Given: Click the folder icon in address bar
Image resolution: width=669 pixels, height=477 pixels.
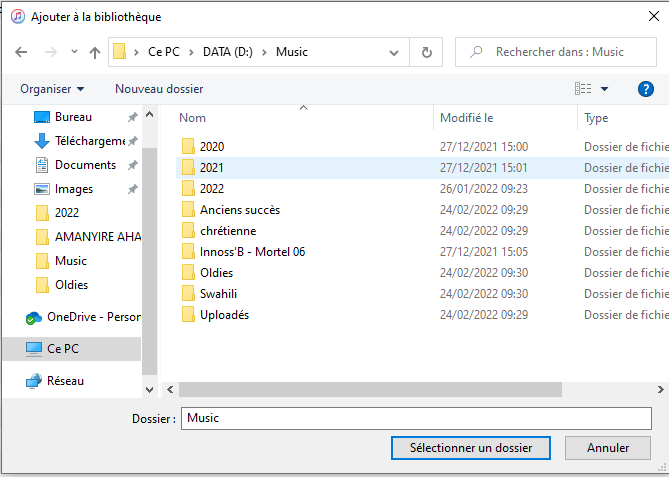Looking at the screenshot, I should (x=119, y=52).
